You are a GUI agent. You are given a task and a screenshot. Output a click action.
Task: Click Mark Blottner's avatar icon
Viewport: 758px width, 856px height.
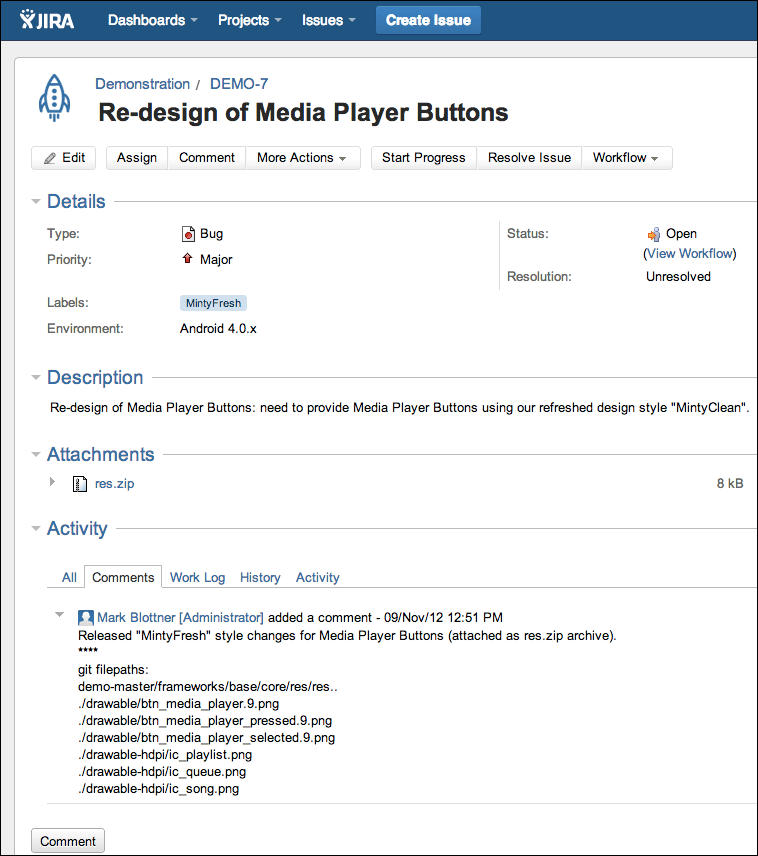[x=86, y=617]
